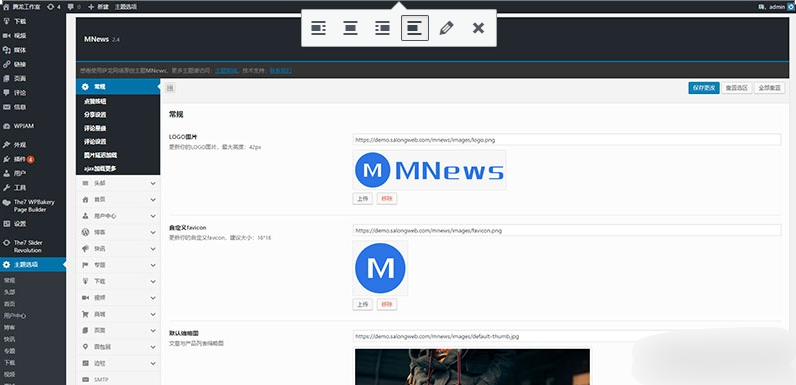The image size is (796, 385).
Task: Click the expand-all options icon beside the panel header
Action: (170, 88)
